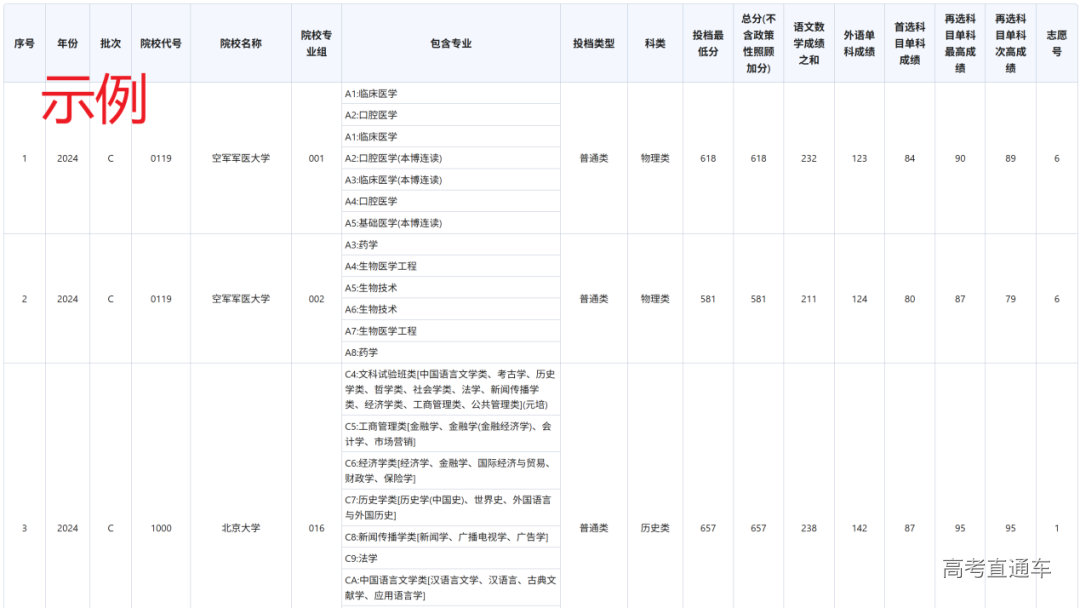This screenshot has width=1080, height=608.
Task: Click the 包含专业 column header
Action: click(450, 43)
